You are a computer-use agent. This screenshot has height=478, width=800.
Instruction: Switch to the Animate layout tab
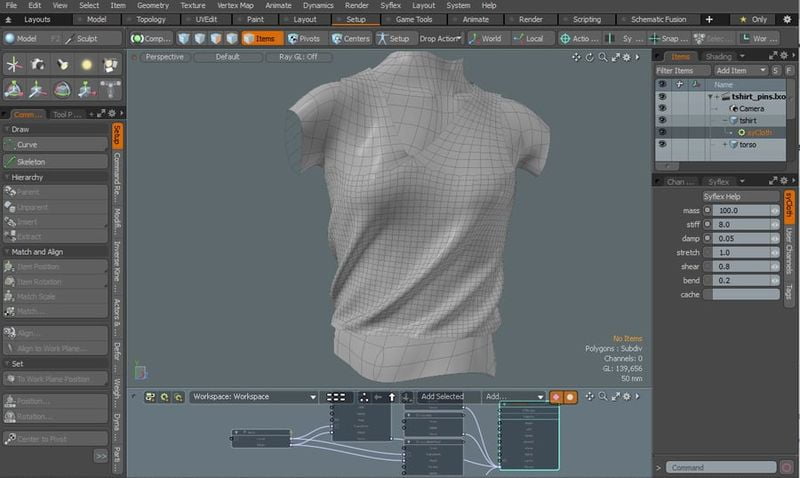coord(474,19)
